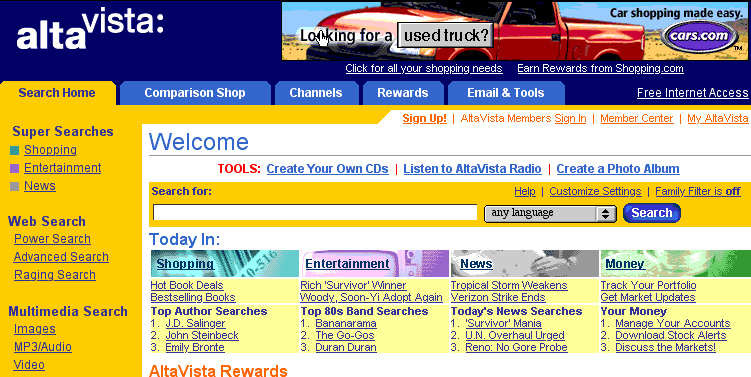Select the Search Home tab
The width and height of the screenshot is (751, 377).
57,93
